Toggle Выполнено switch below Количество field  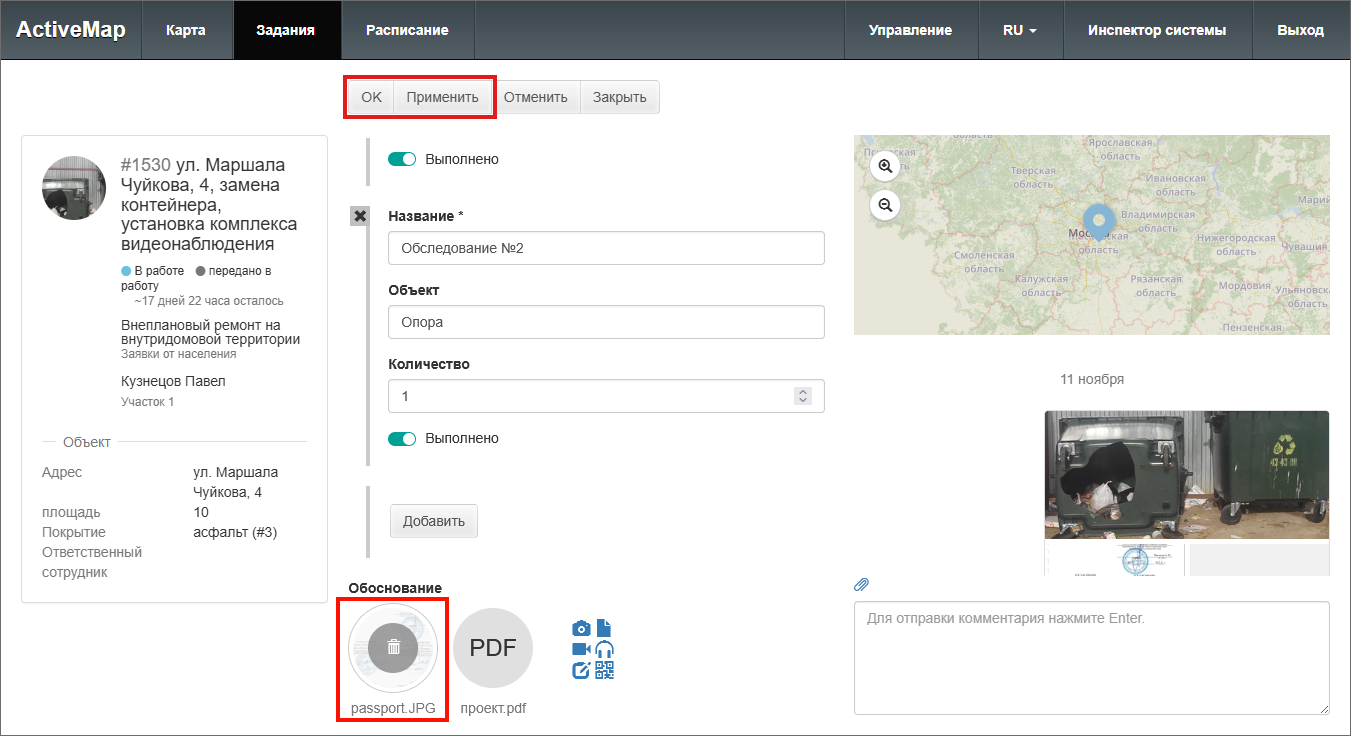pyautogui.click(x=402, y=438)
